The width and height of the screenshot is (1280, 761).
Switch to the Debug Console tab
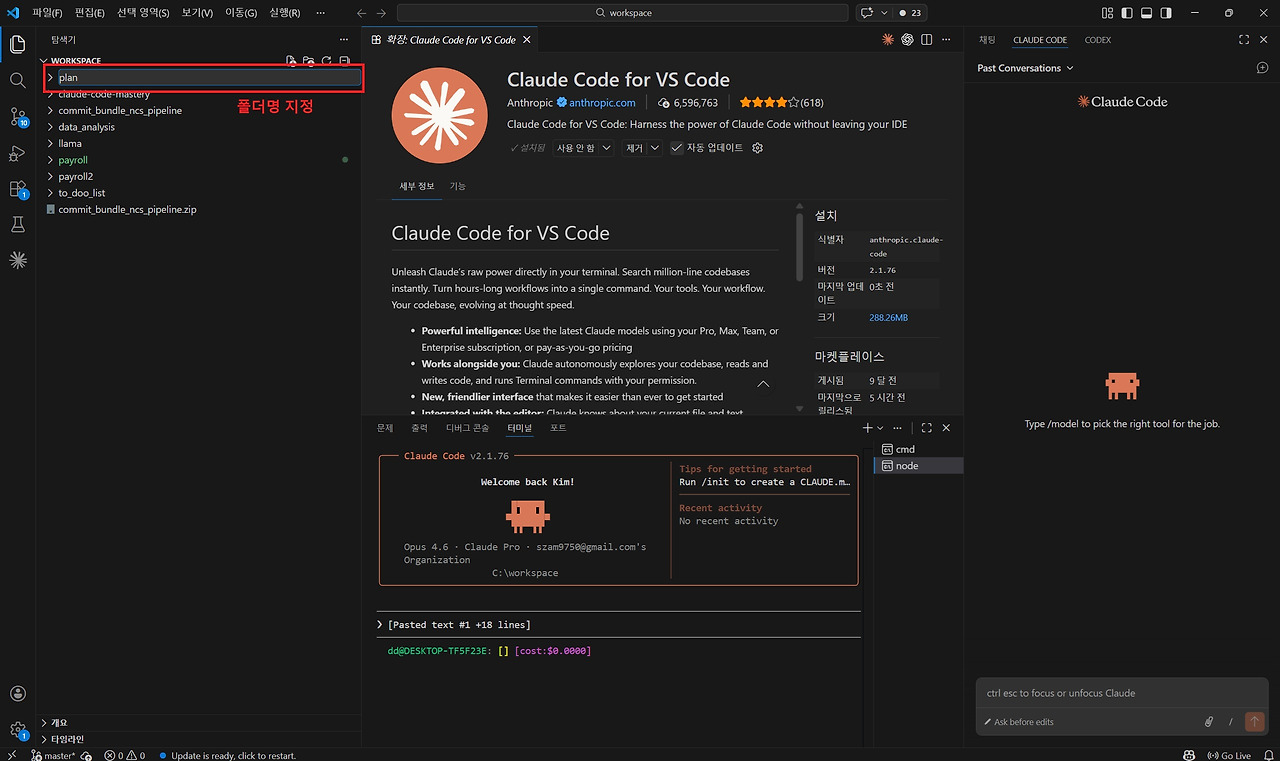467,428
